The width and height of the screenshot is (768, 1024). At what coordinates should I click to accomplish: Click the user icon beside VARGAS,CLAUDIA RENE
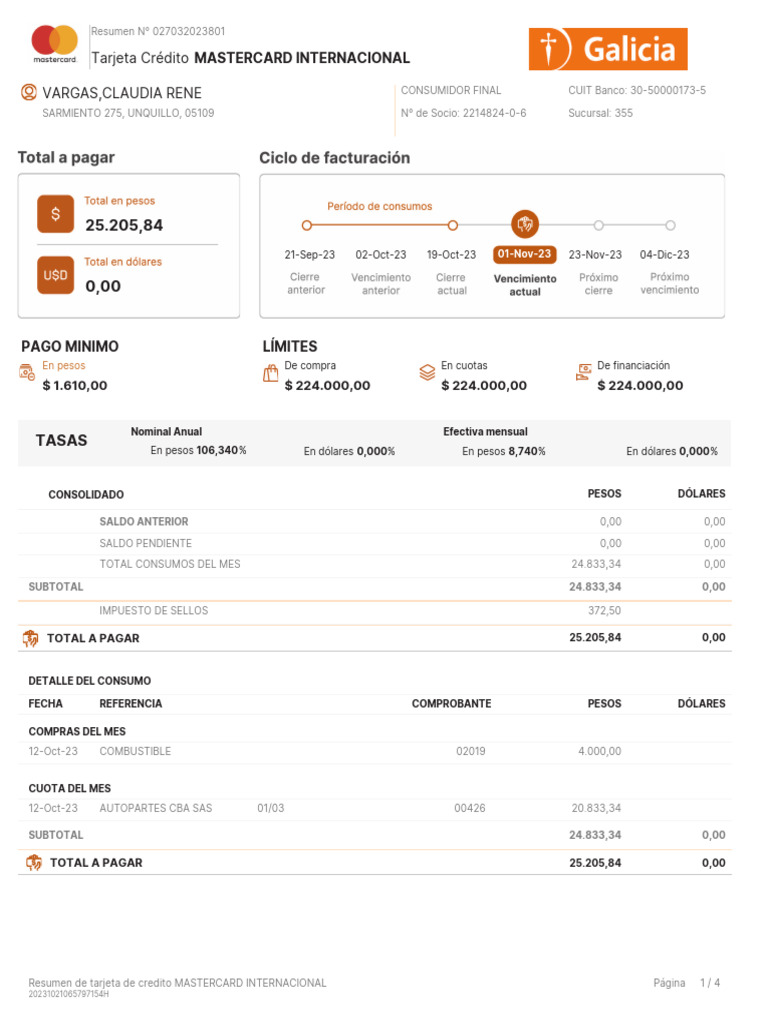click(x=29, y=92)
